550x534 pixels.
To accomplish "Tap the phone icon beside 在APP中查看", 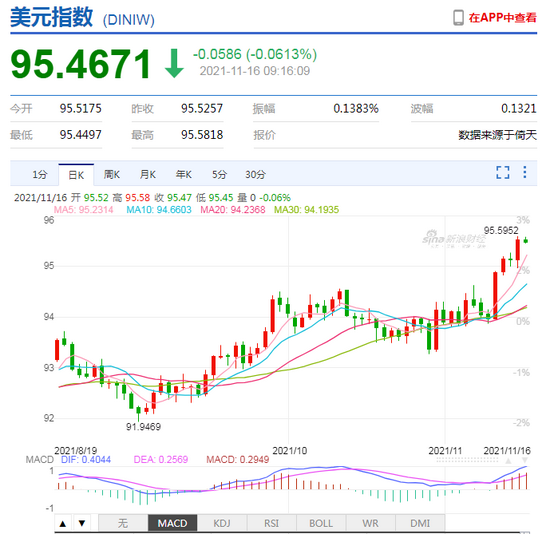I will coord(458,18).
